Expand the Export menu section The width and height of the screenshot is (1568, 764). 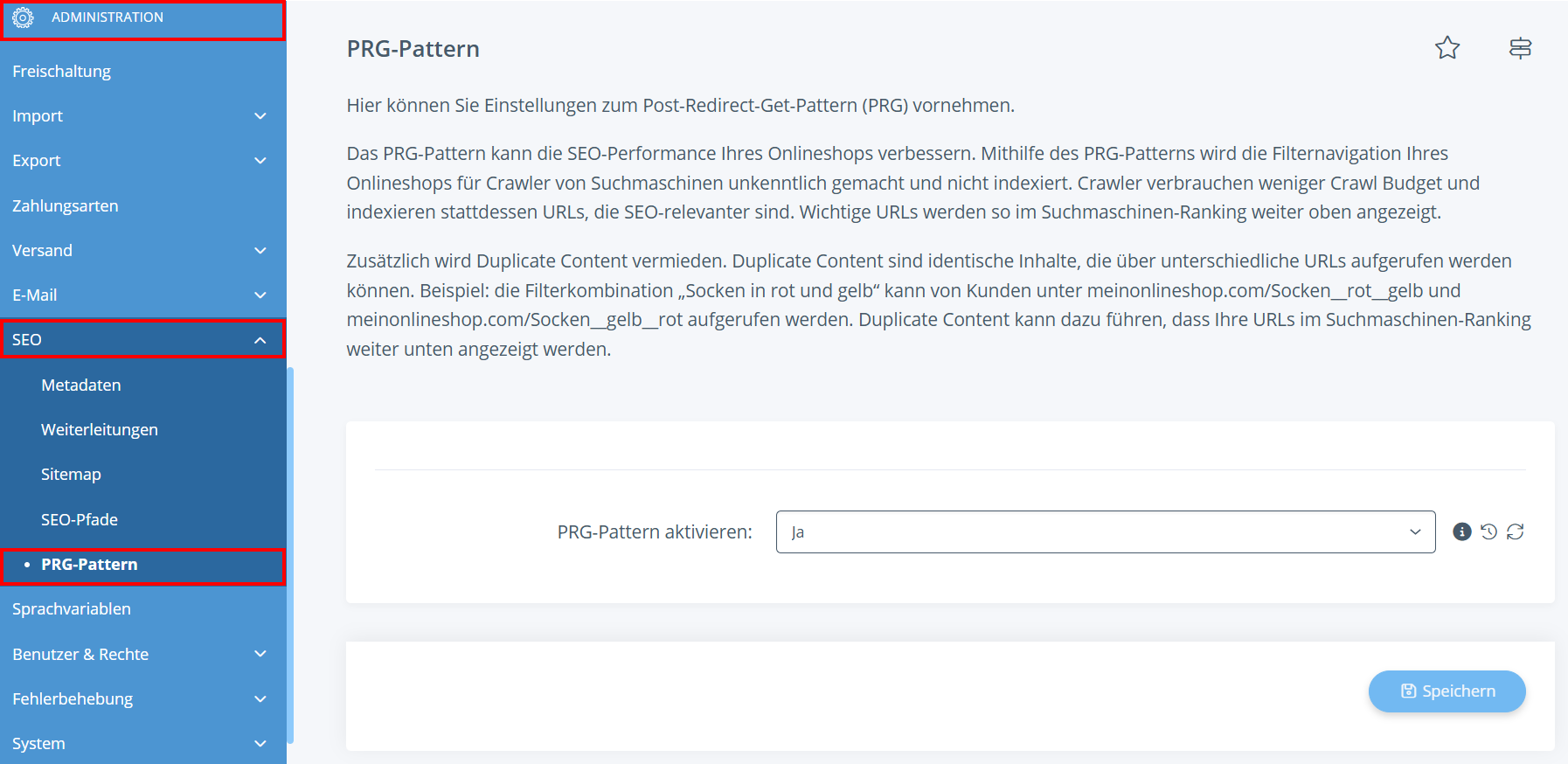tap(260, 161)
